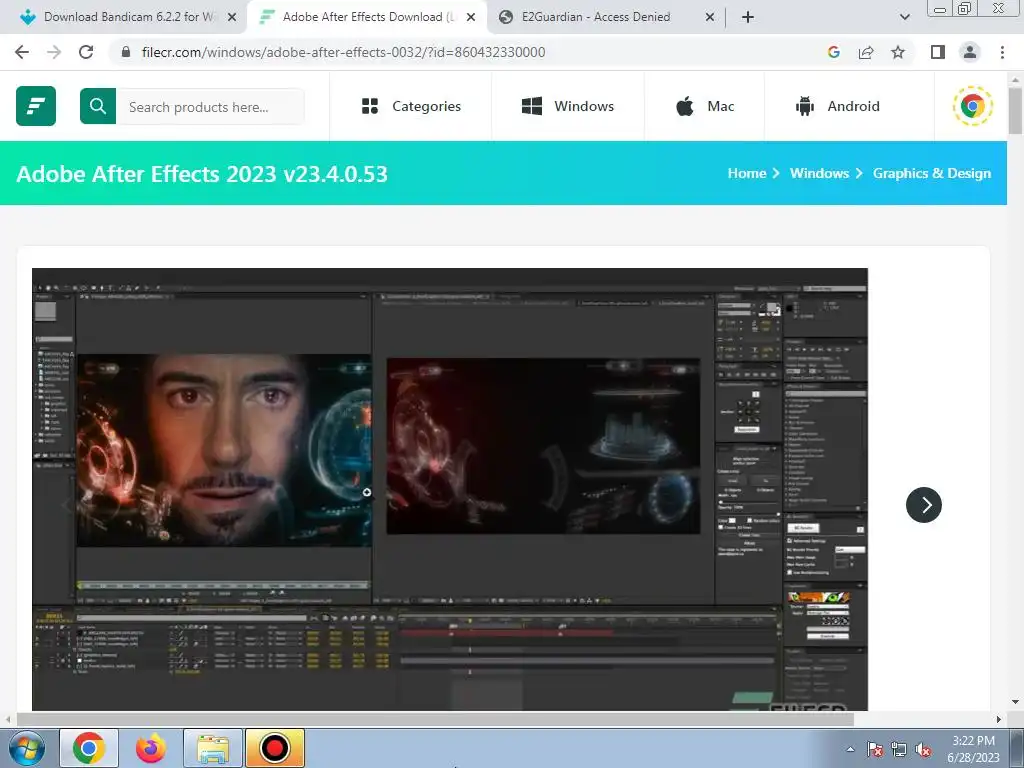Click the green search magnifier button
1024x768 pixels.
tap(98, 106)
